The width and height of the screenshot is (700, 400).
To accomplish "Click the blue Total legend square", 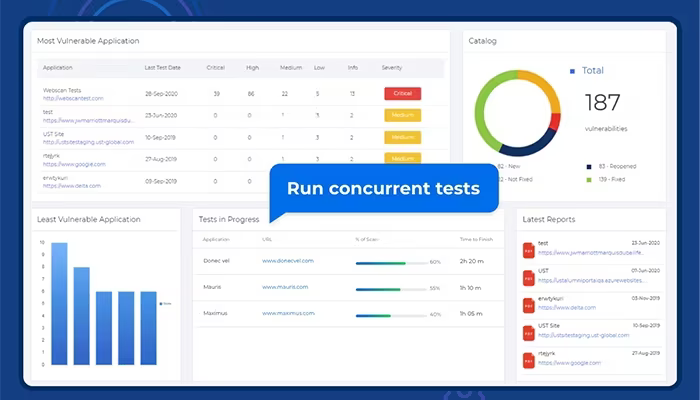I will (572, 71).
